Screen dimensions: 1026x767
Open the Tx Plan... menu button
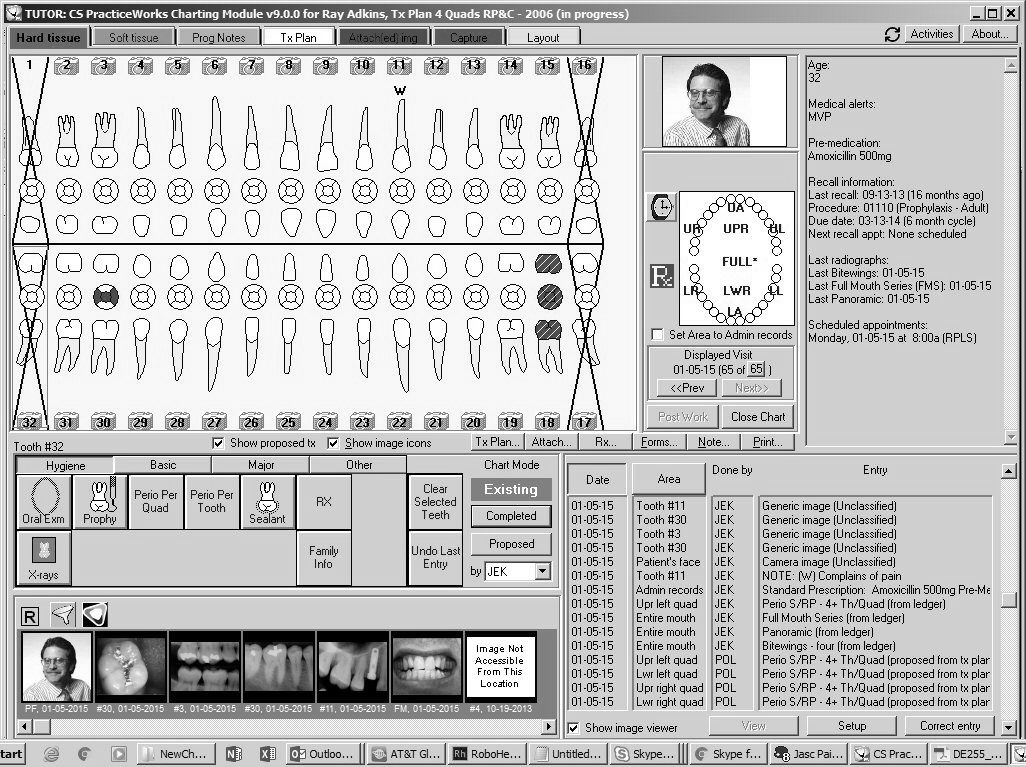[x=497, y=442]
